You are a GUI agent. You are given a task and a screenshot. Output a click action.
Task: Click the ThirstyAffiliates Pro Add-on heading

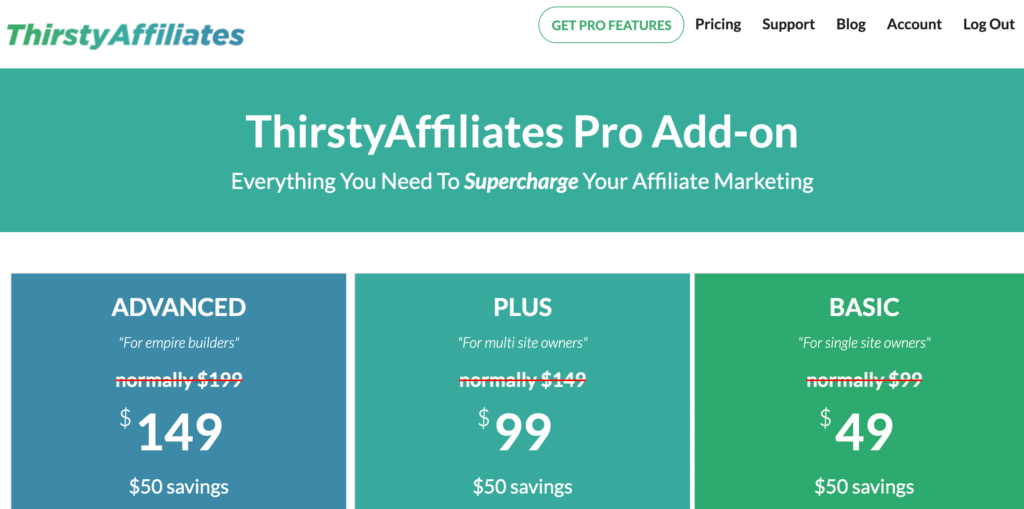coord(522,132)
